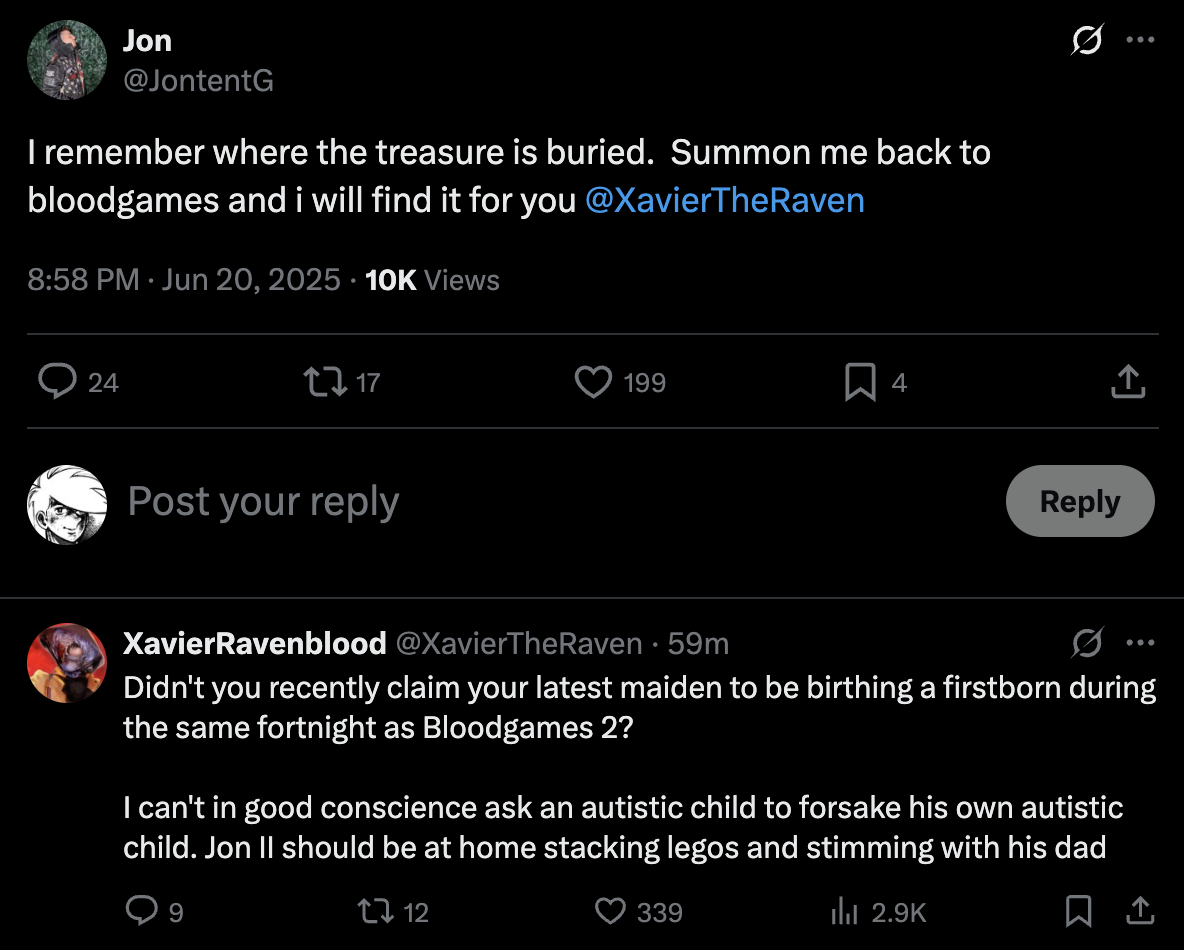Open @XavierTheRaven mention link
1184x950 pixels.
tap(725, 200)
